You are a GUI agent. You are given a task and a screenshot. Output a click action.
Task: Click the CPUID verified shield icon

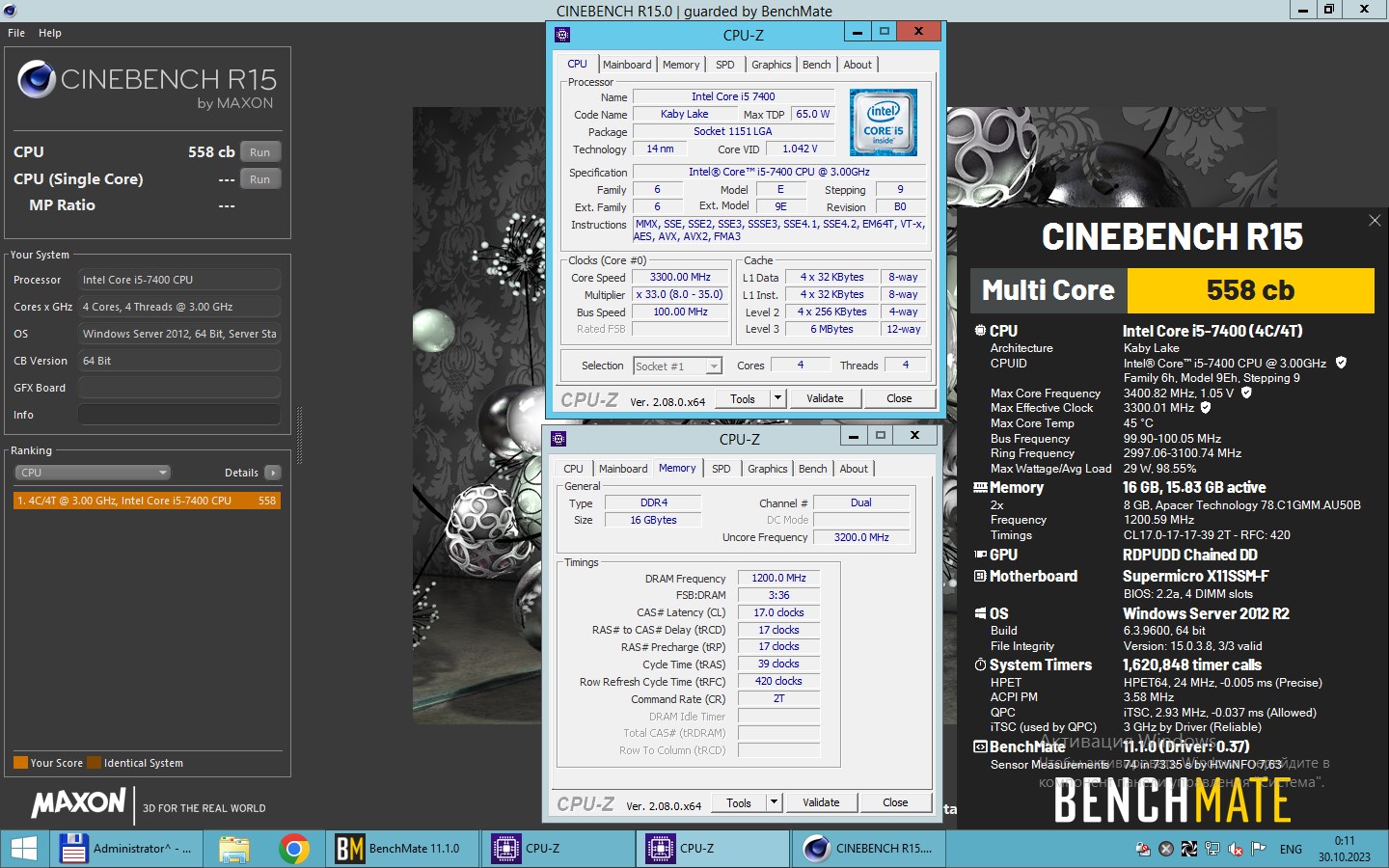pos(1341,363)
